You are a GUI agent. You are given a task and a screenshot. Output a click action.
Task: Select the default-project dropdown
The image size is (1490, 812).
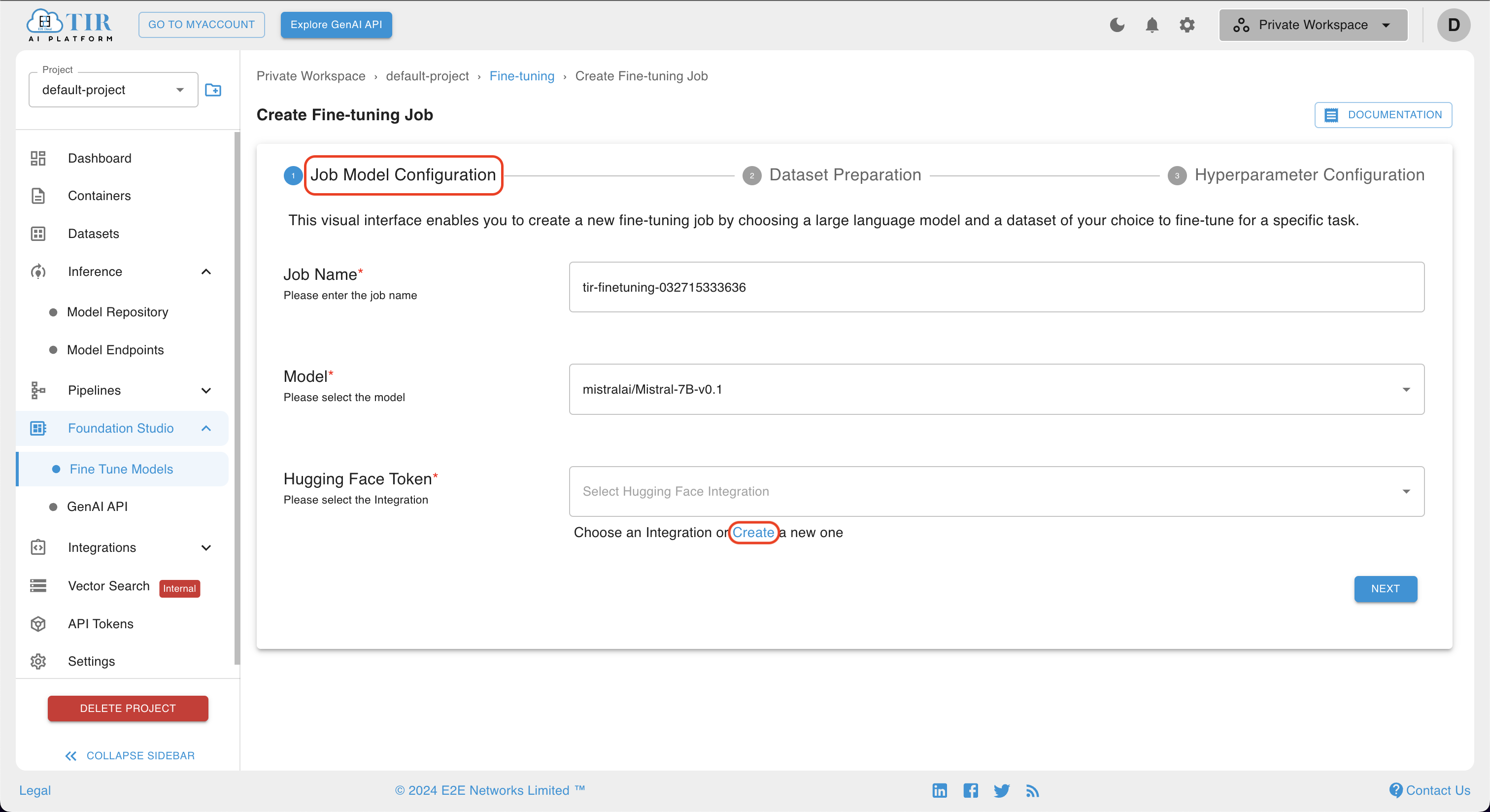111,90
